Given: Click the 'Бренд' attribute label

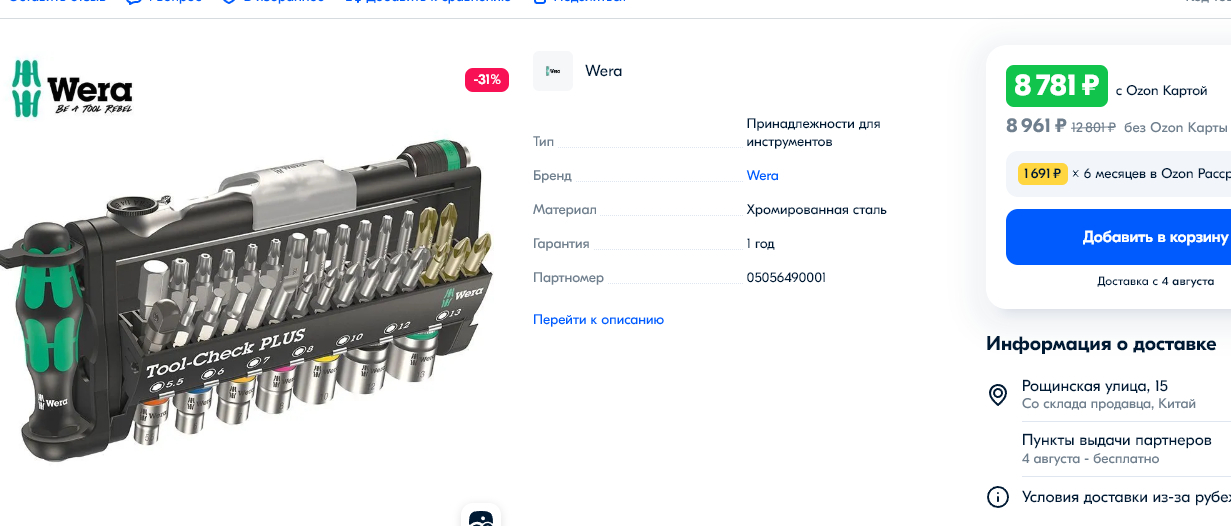Looking at the screenshot, I should [x=552, y=176].
